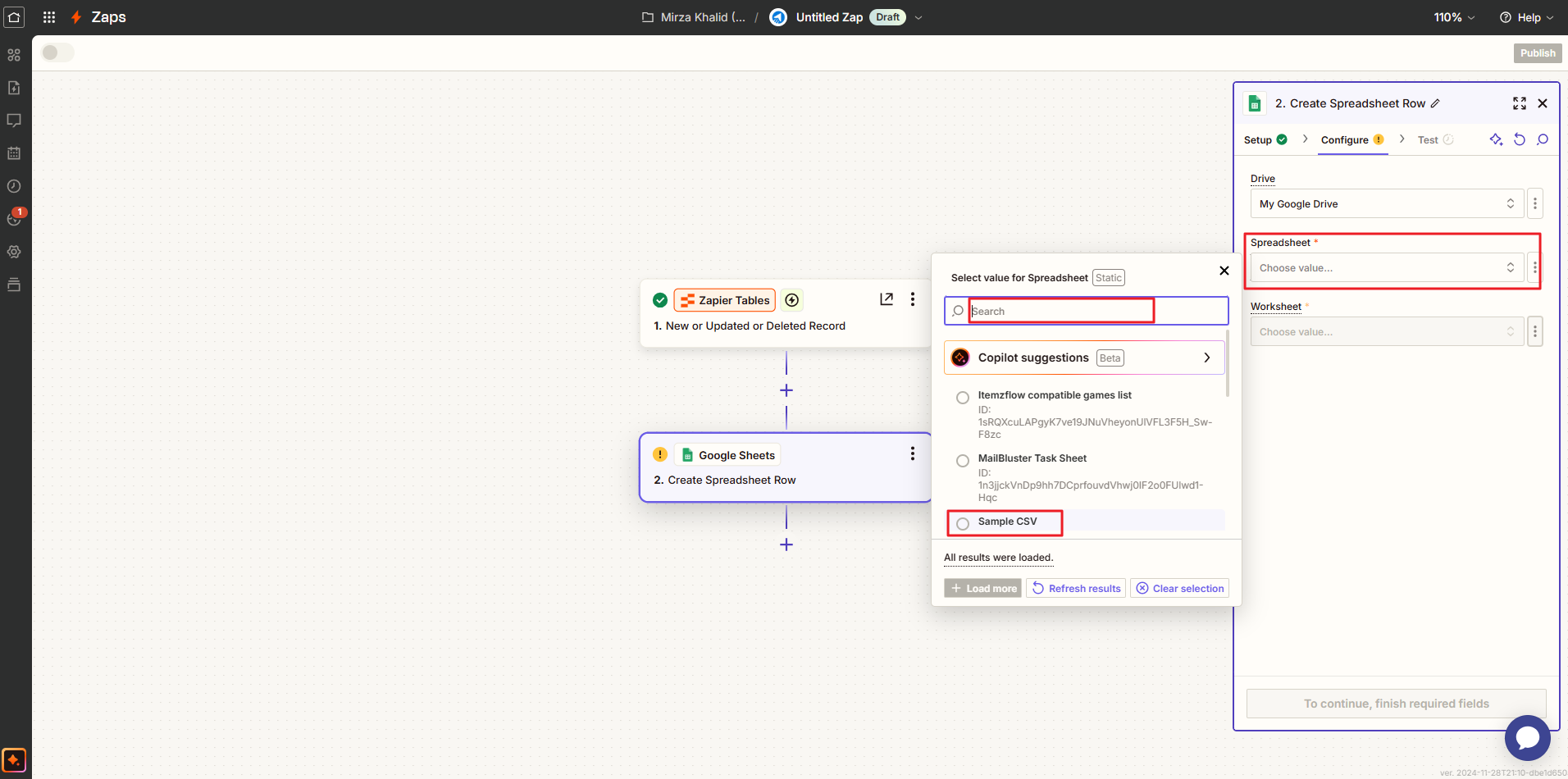The image size is (1568, 779).
Task: Open the apps grid icon
Action: coord(49,17)
